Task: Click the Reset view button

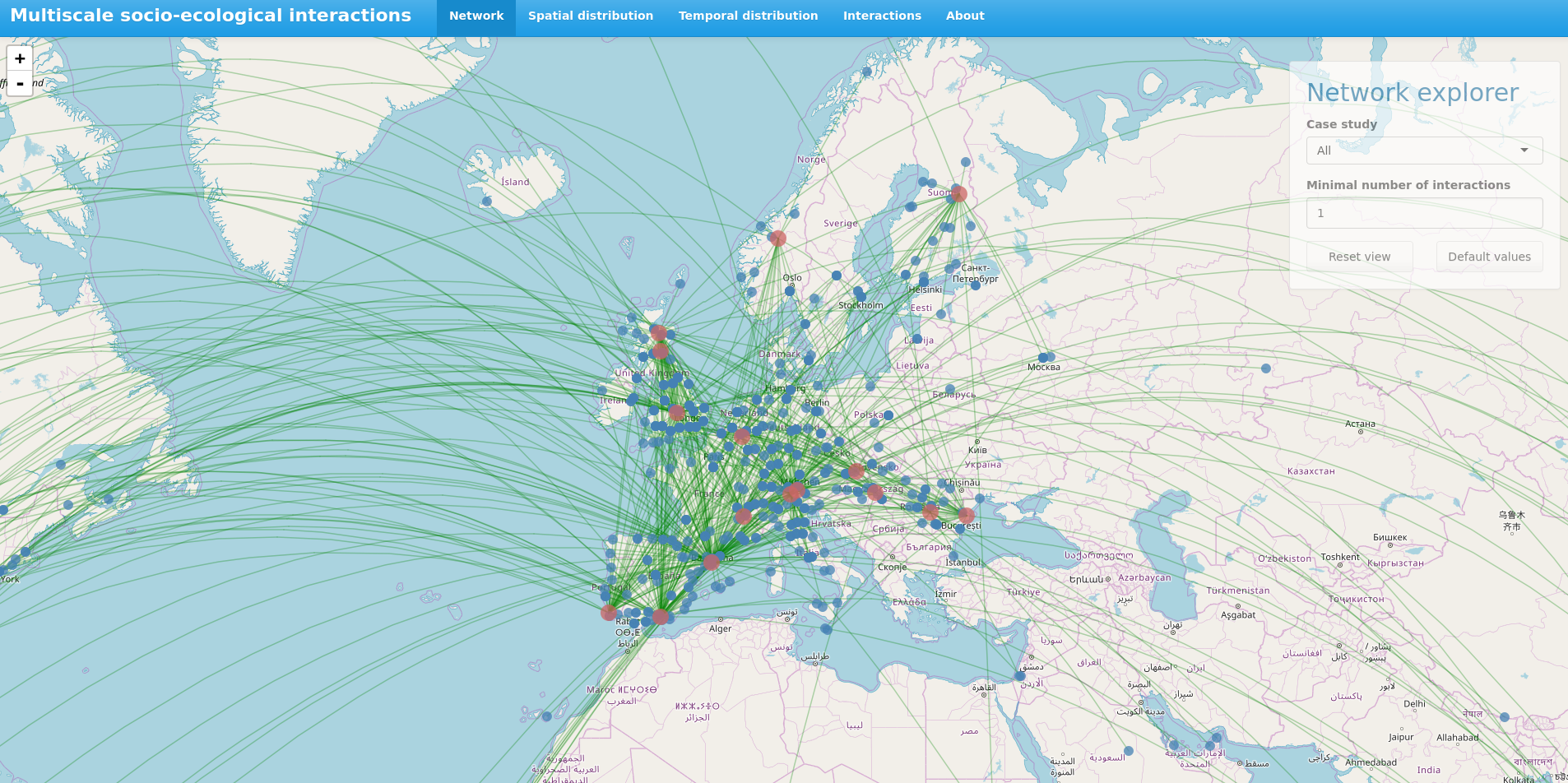Action: [x=1359, y=257]
